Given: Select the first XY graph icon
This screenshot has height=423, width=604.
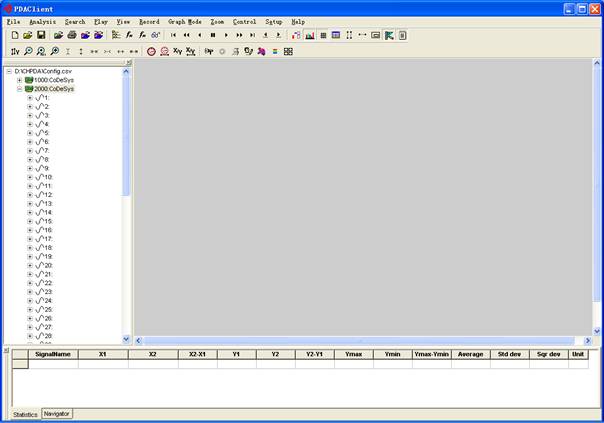Looking at the screenshot, I should click(x=177, y=51).
